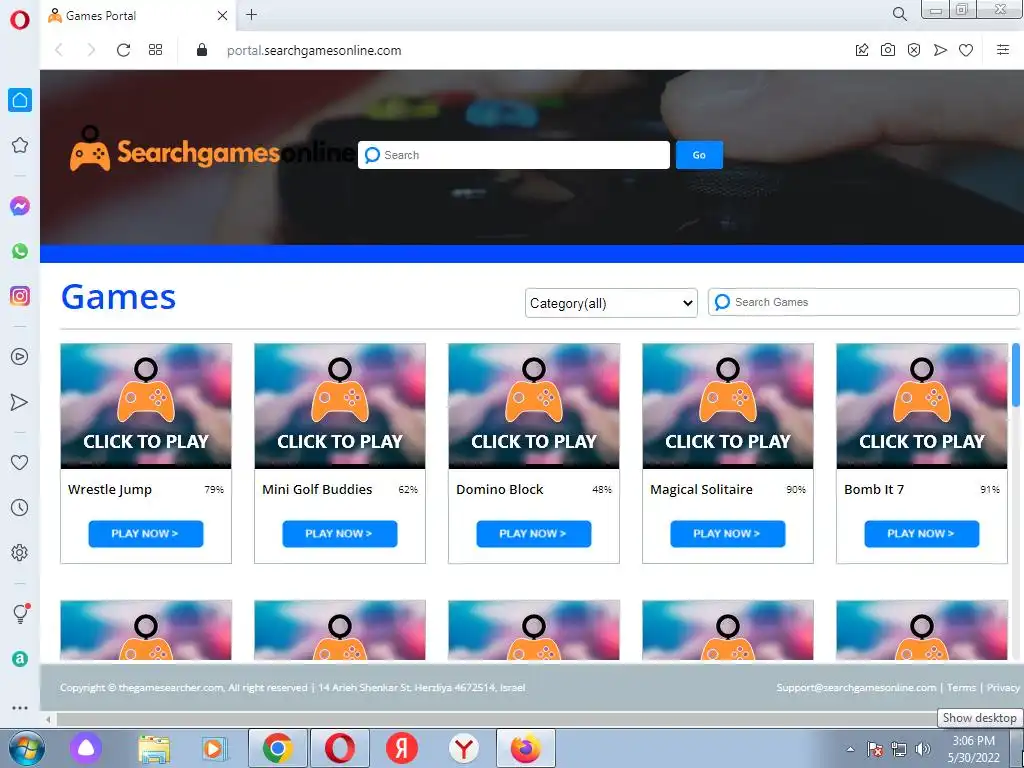Screen dimensions: 1024x768
Task: Click the Magical Solitaire title text
Action: coord(701,489)
